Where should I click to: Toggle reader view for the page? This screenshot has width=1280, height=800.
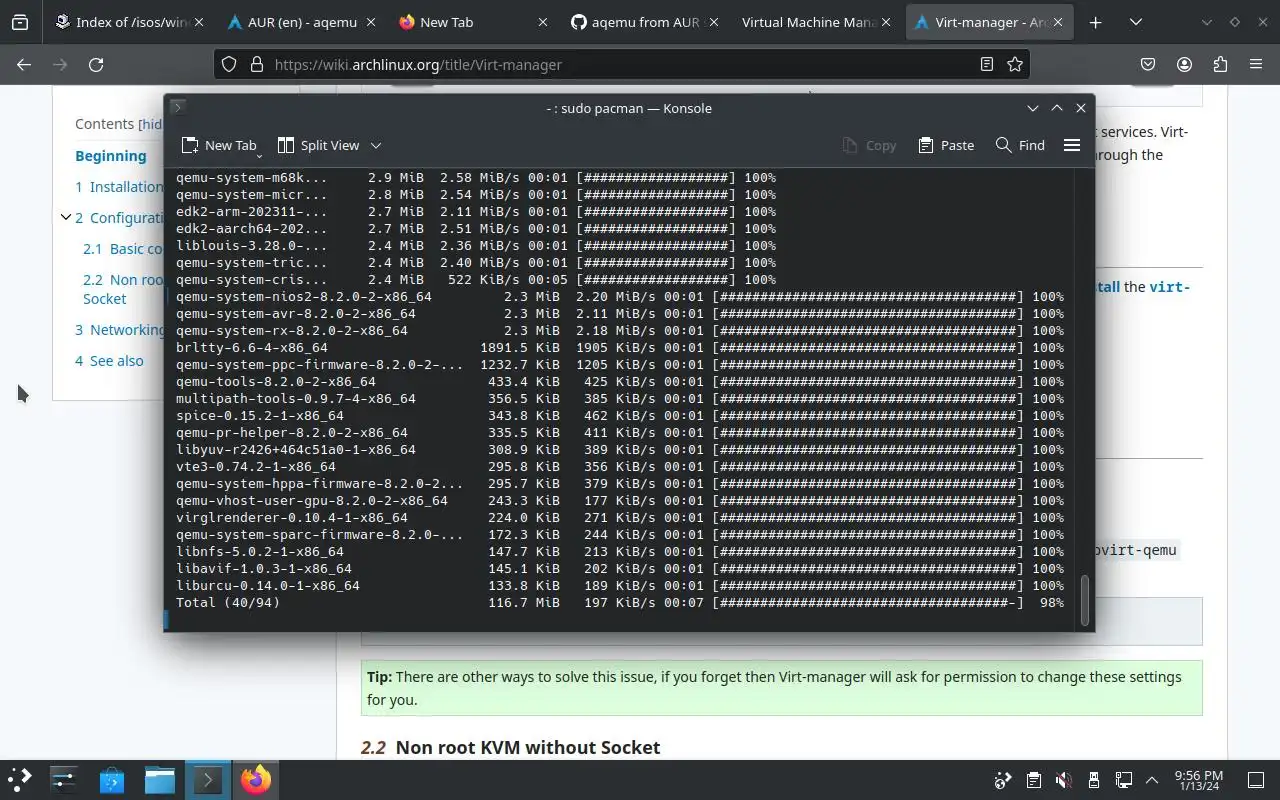point(987,64)
